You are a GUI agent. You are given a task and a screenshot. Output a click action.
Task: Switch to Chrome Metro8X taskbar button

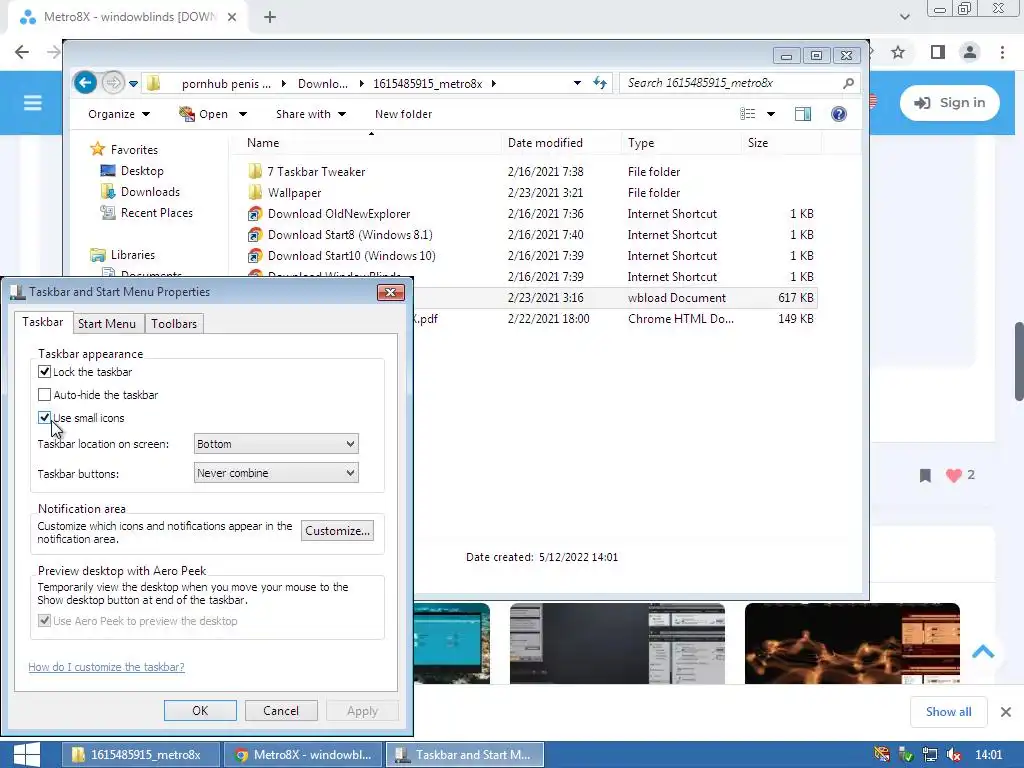tap(302, 755)
